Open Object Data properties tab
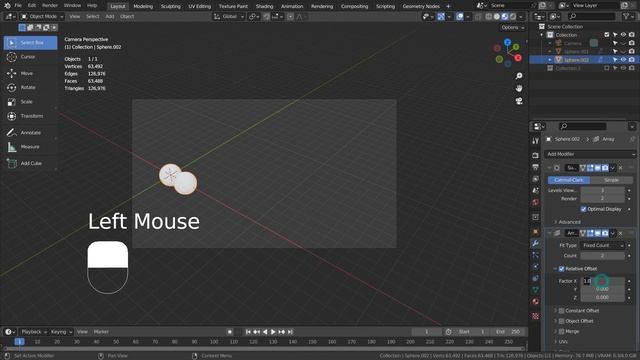640x360 pixels. [536, 290]
